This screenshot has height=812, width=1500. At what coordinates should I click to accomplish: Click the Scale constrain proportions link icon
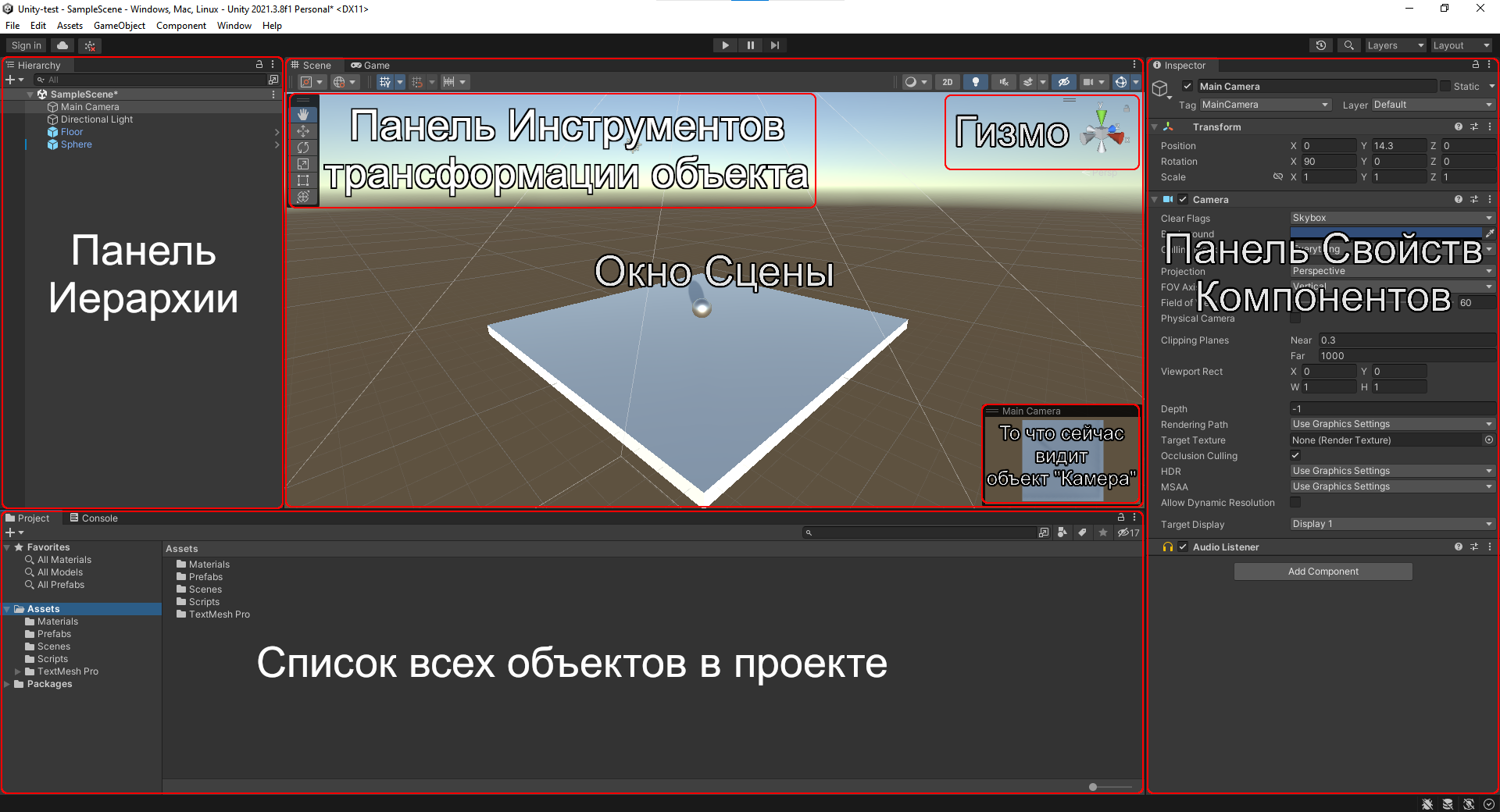[1278, 177]
